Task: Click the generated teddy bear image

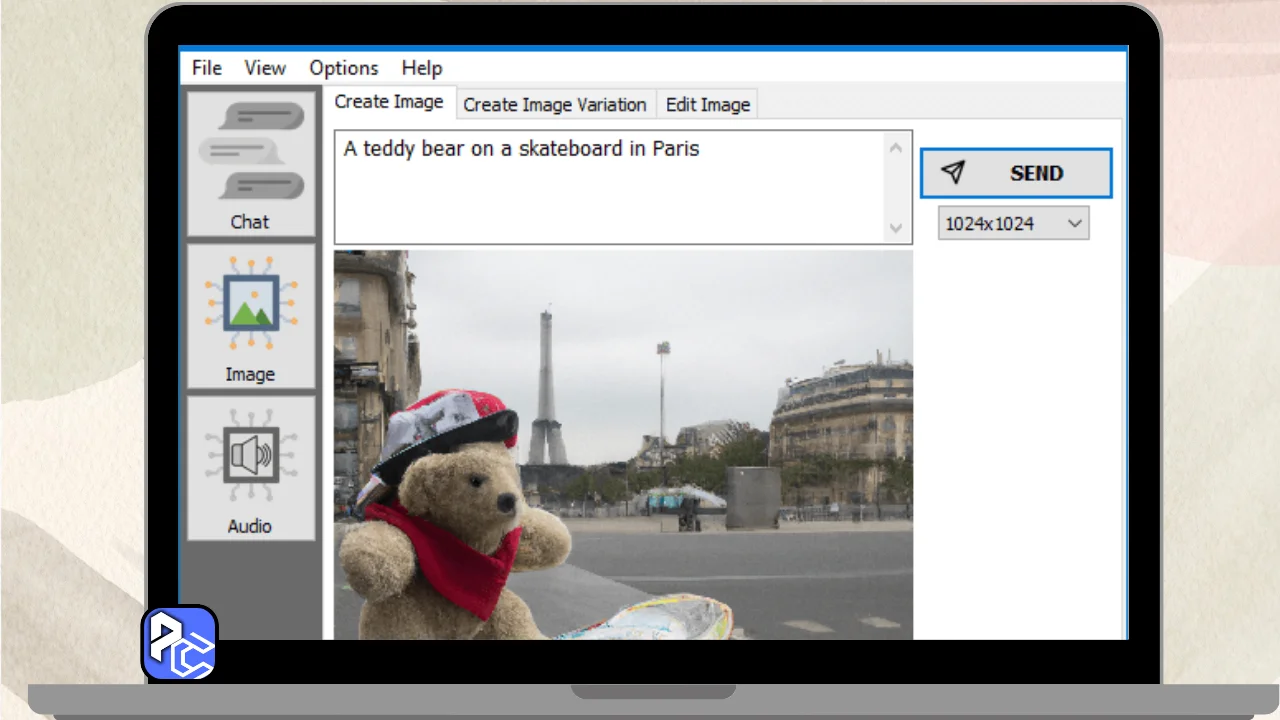Action: coord(622,445)
